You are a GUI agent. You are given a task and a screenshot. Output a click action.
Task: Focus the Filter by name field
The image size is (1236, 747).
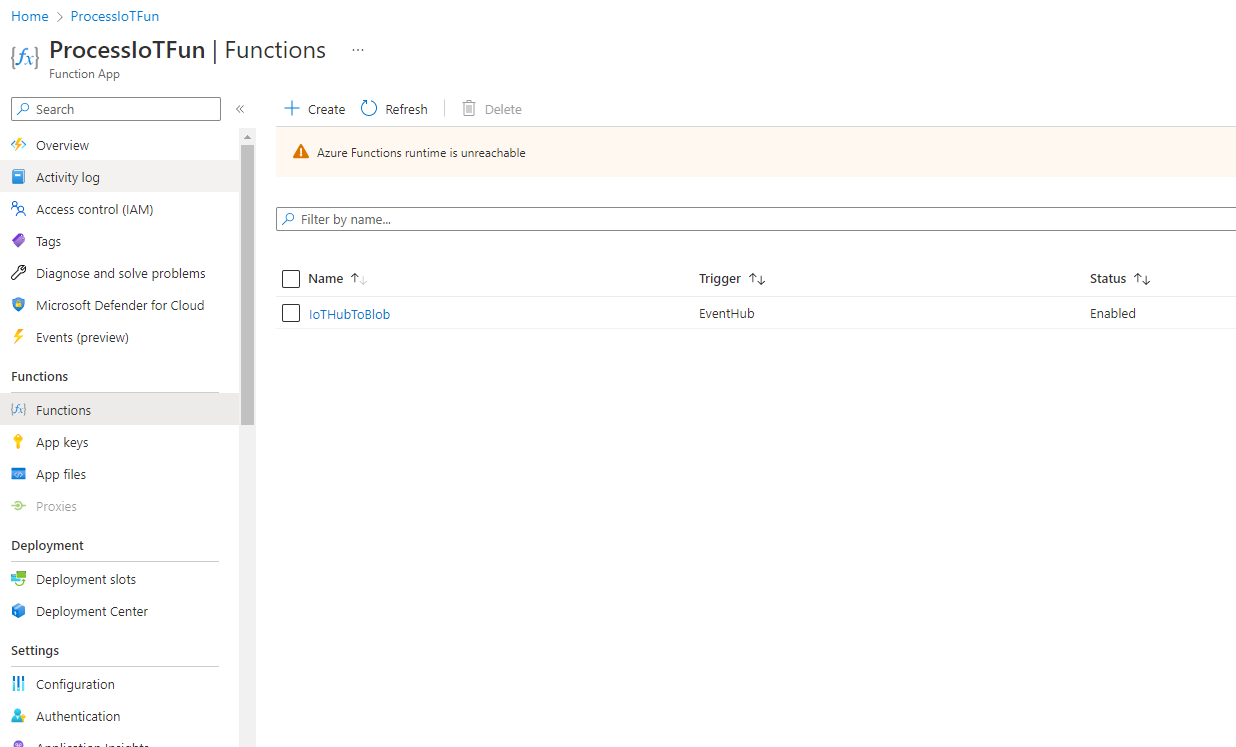coord(756,219)
